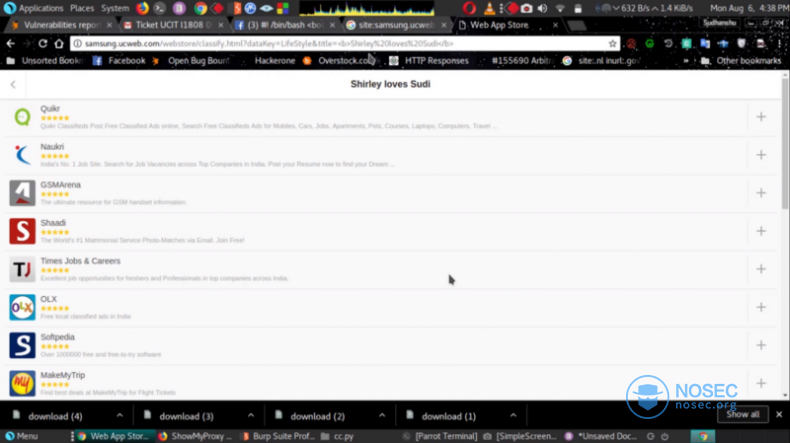This screenshot has width=790, height=443.
Task: Add the OLX app with plus icon
Action: (x=761, y=307)
